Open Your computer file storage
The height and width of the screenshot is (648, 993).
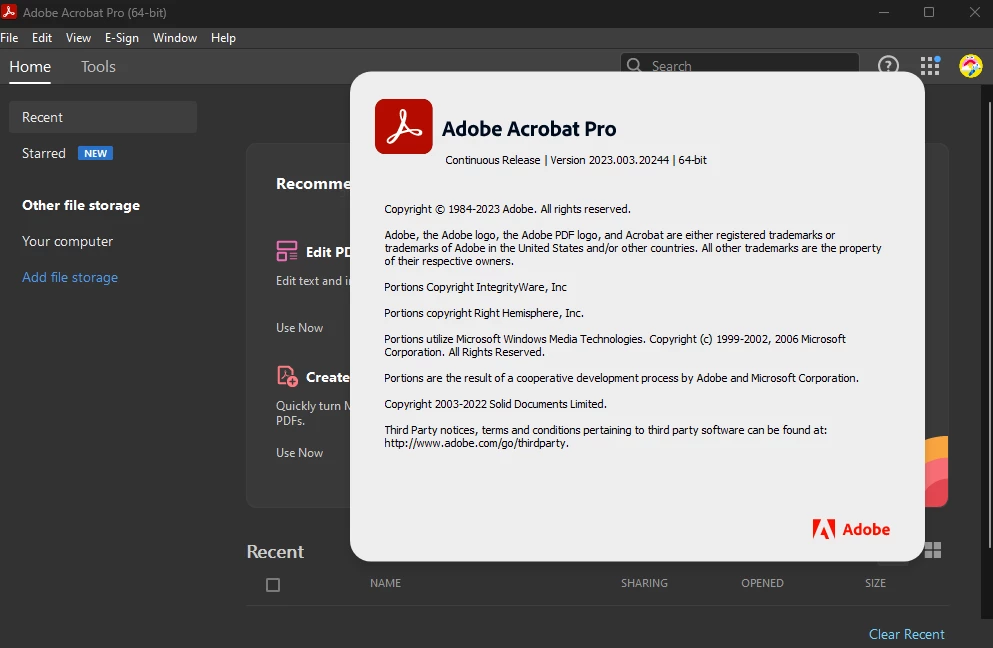coord(67,241)
